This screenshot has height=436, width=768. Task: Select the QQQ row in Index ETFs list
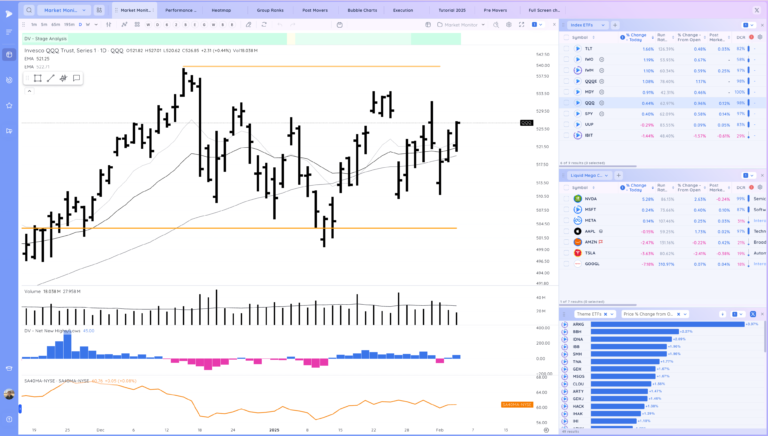pos(590,102)
